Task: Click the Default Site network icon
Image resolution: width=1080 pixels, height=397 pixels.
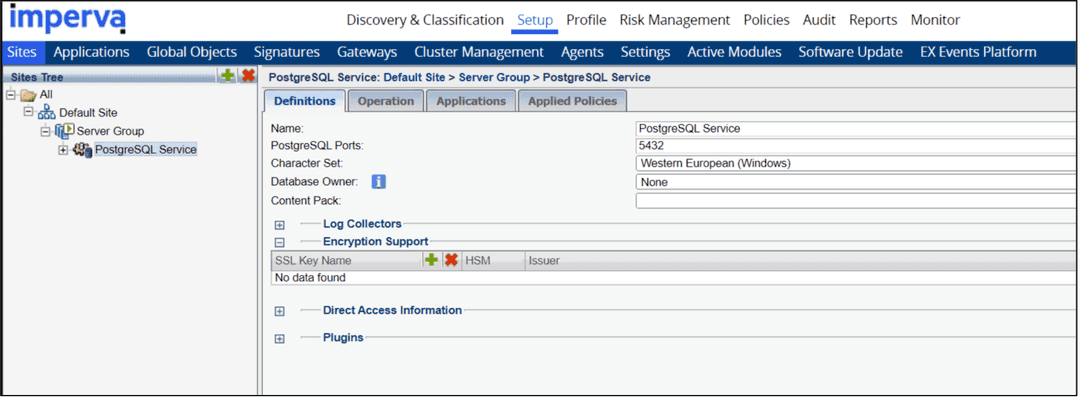Action: (x=47, y=112)
